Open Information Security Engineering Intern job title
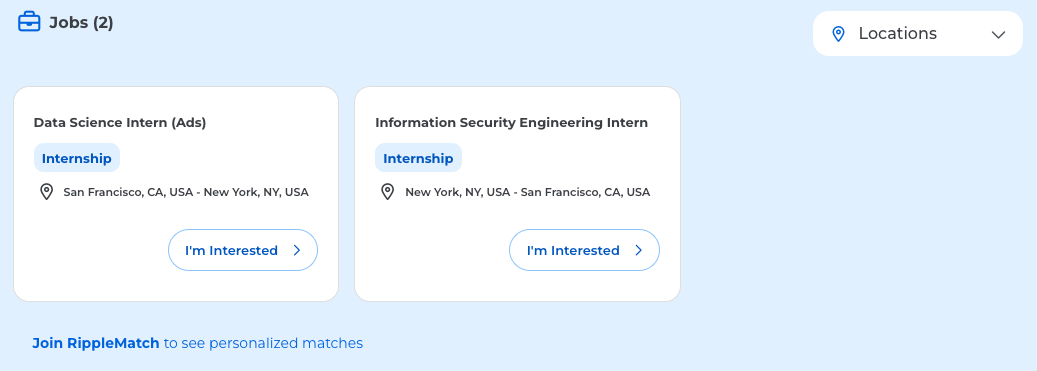 (x=511, y=123)
